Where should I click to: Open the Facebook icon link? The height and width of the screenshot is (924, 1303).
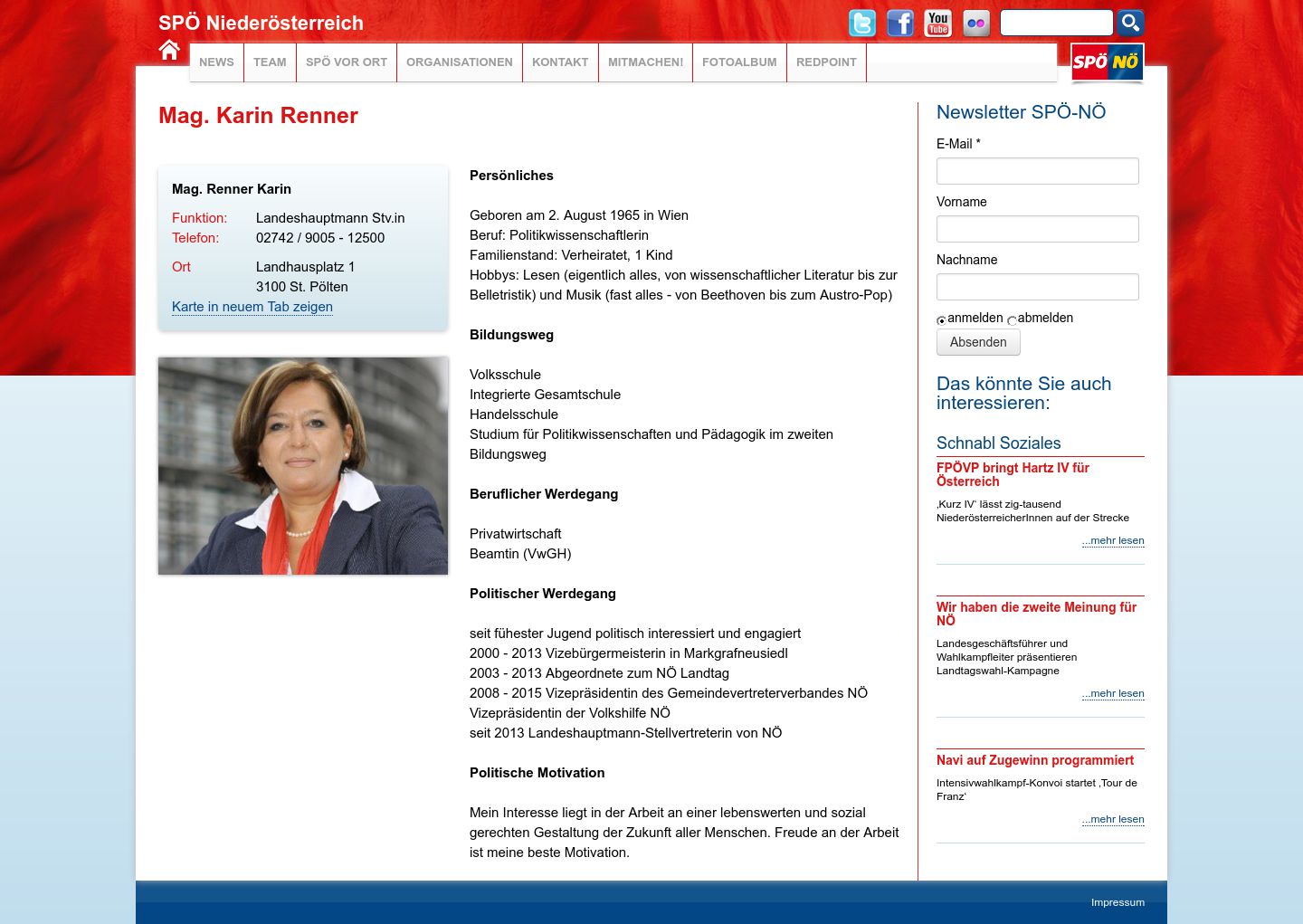click(x=900, y=24)
